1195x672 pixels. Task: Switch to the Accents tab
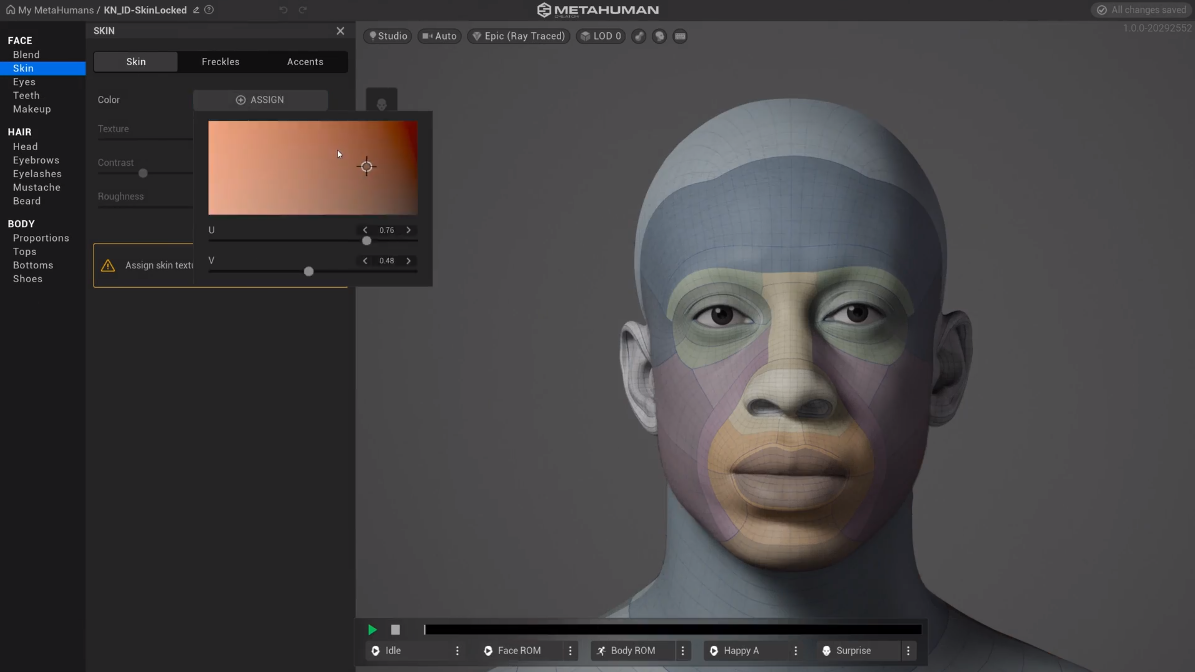305,62
